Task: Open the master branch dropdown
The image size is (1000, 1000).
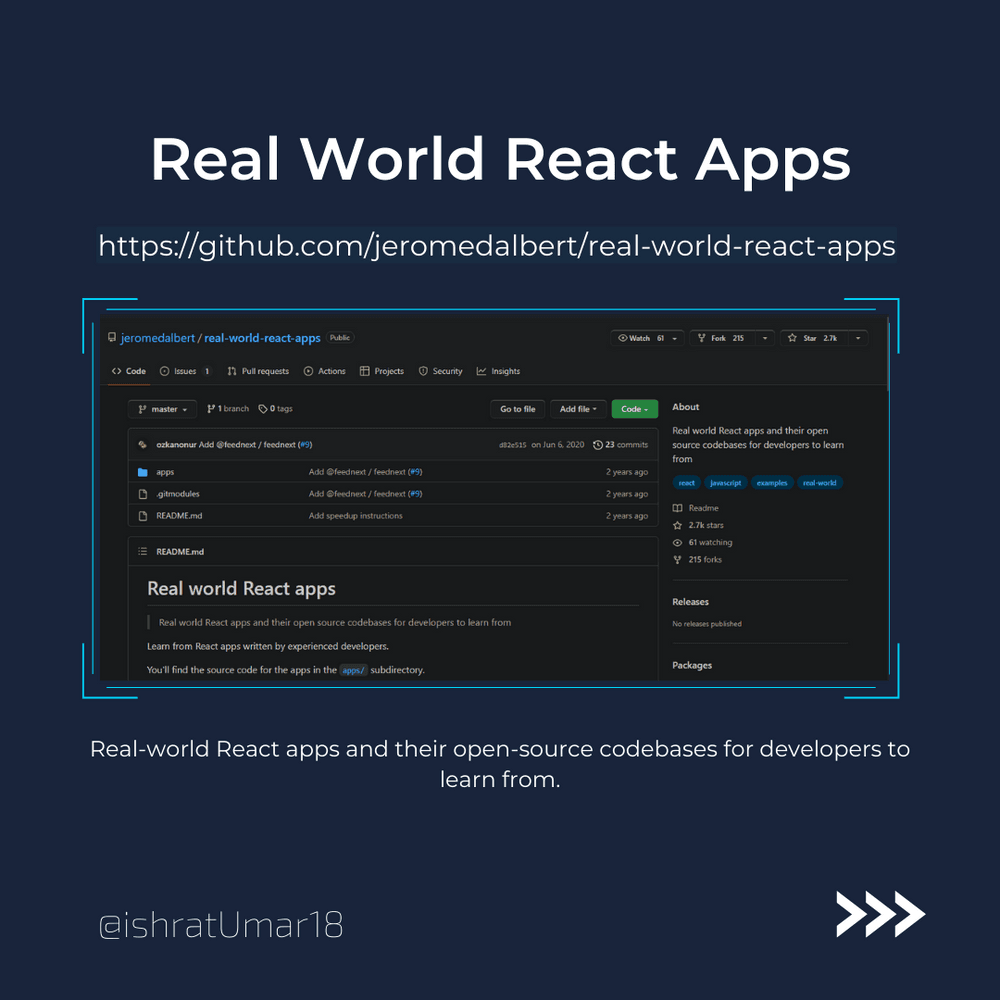Action: (162, 409)
